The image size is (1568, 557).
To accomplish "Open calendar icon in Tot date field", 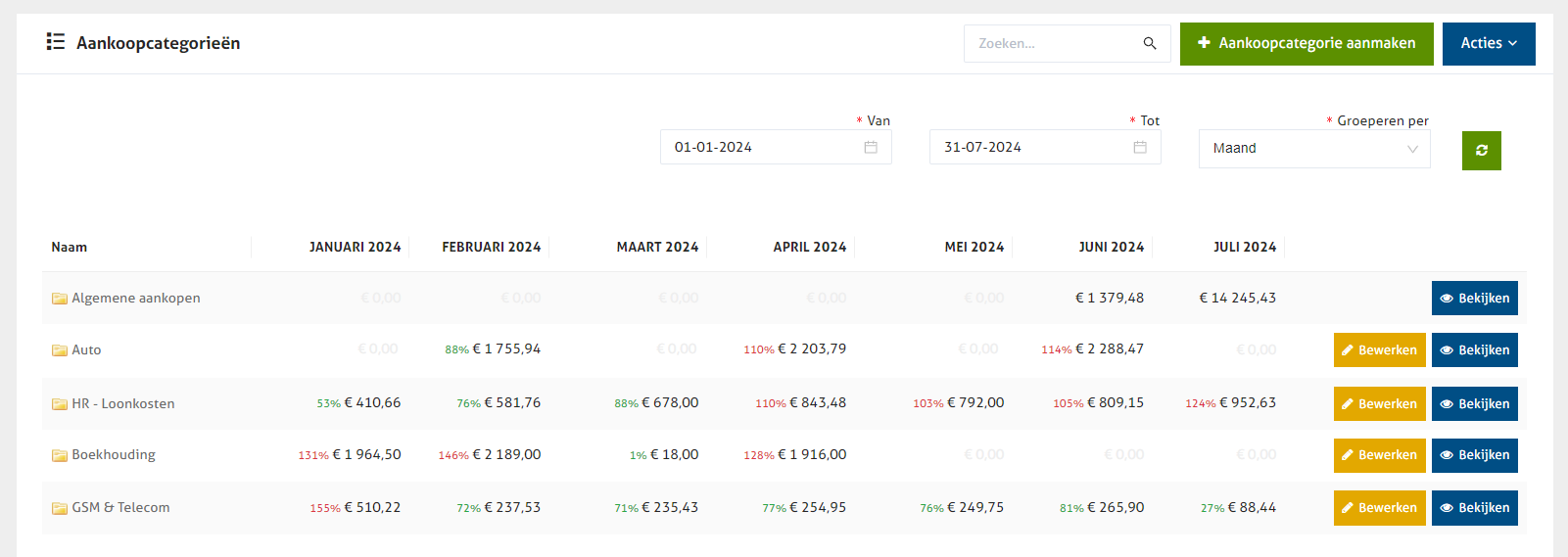I will tap(1139, 148).
